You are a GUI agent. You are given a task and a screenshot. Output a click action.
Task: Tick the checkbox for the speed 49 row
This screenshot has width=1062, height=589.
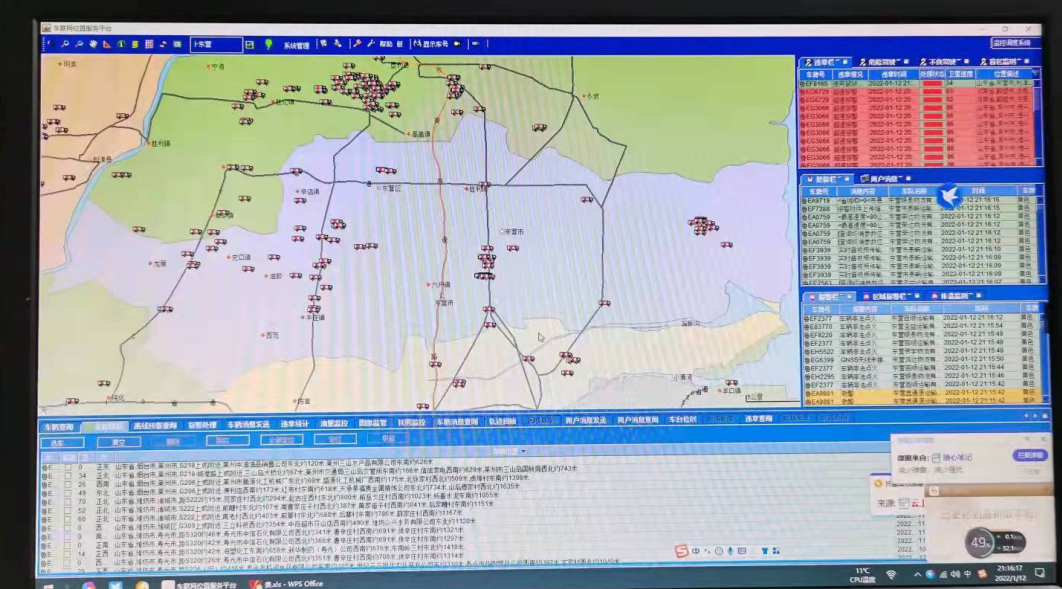(68, 493)
